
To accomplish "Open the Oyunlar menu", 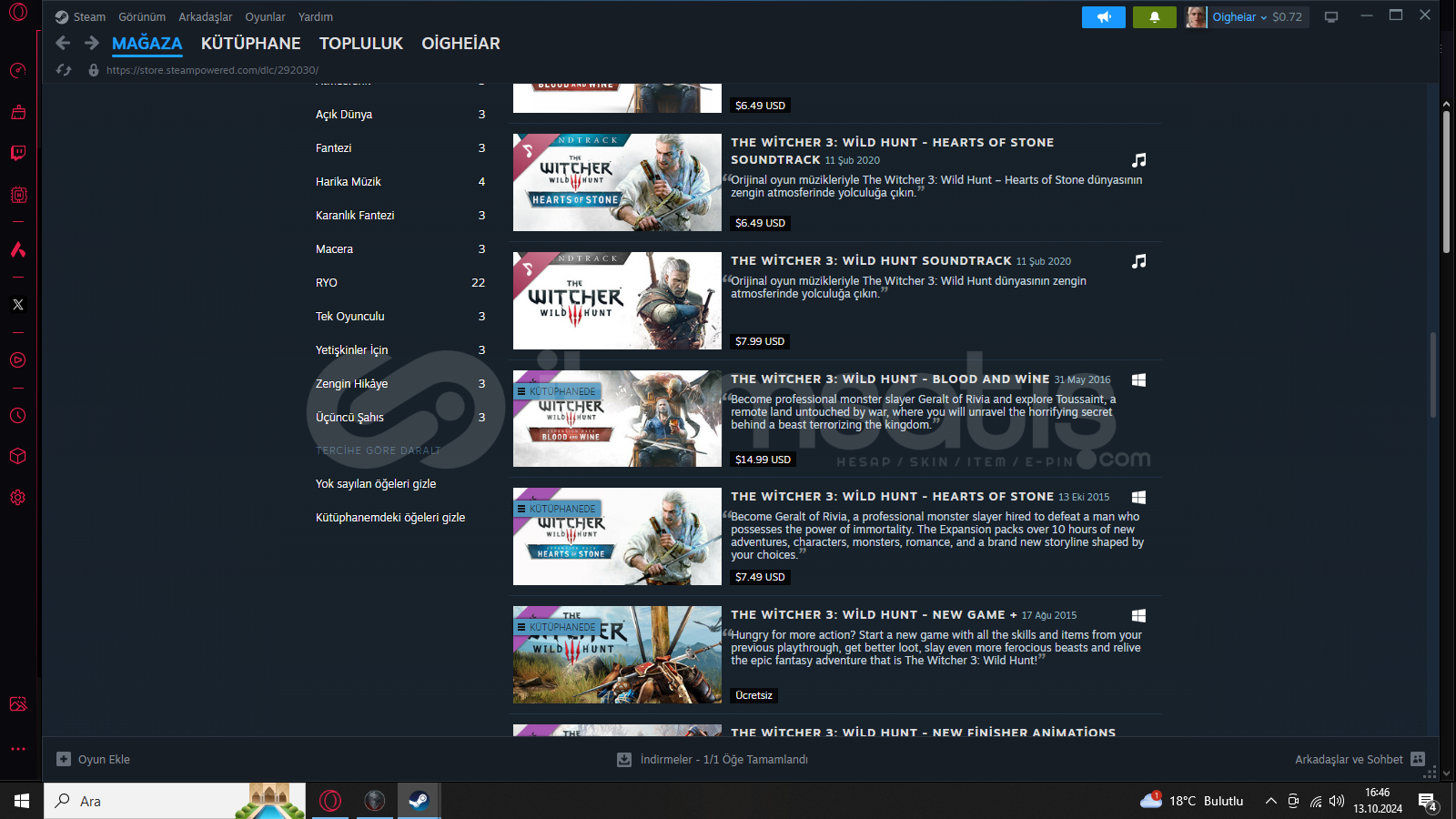I will [265, 17].
